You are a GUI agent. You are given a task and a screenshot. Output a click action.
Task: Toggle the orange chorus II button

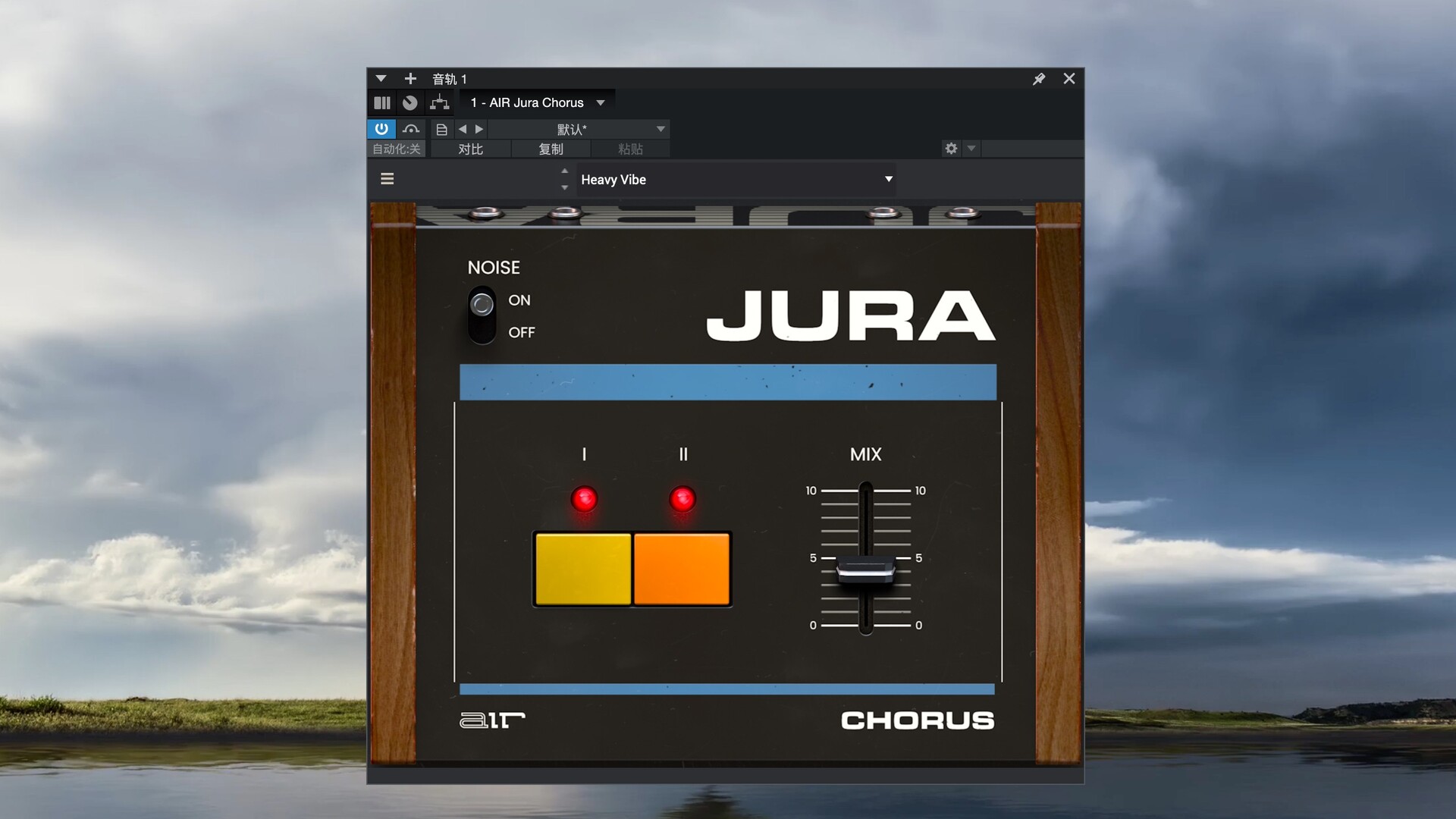[682, 569]
